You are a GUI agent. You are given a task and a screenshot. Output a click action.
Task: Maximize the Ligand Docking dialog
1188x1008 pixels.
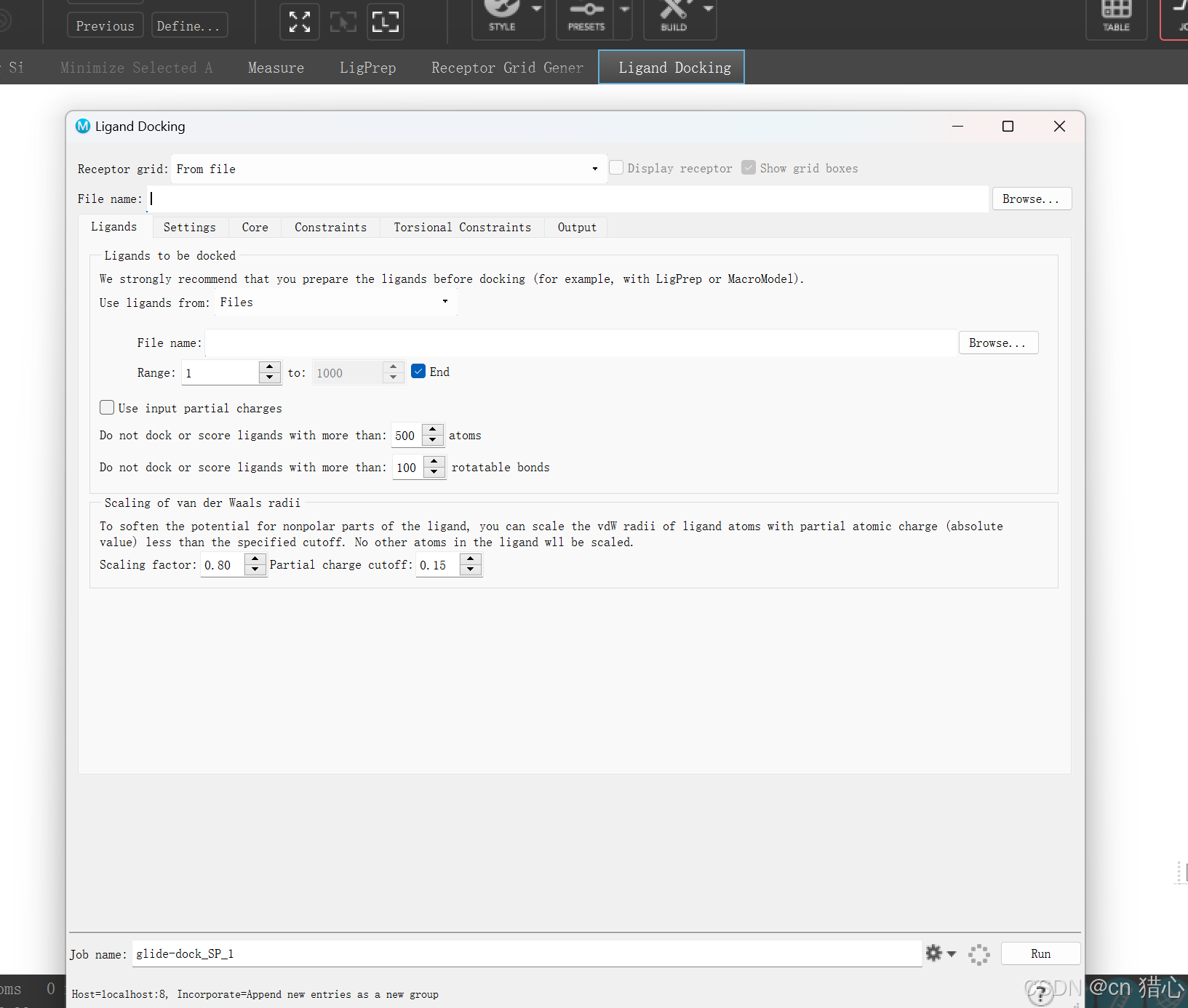click(x=1008, y=126)
